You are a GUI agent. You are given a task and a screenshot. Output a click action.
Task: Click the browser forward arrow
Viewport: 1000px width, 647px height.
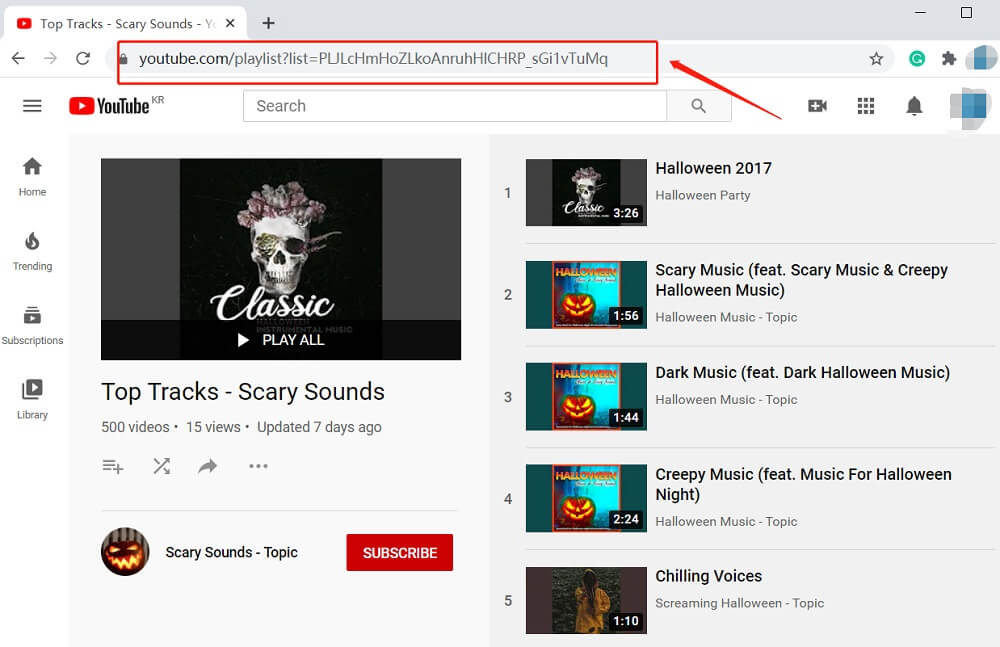click(50, 59)
